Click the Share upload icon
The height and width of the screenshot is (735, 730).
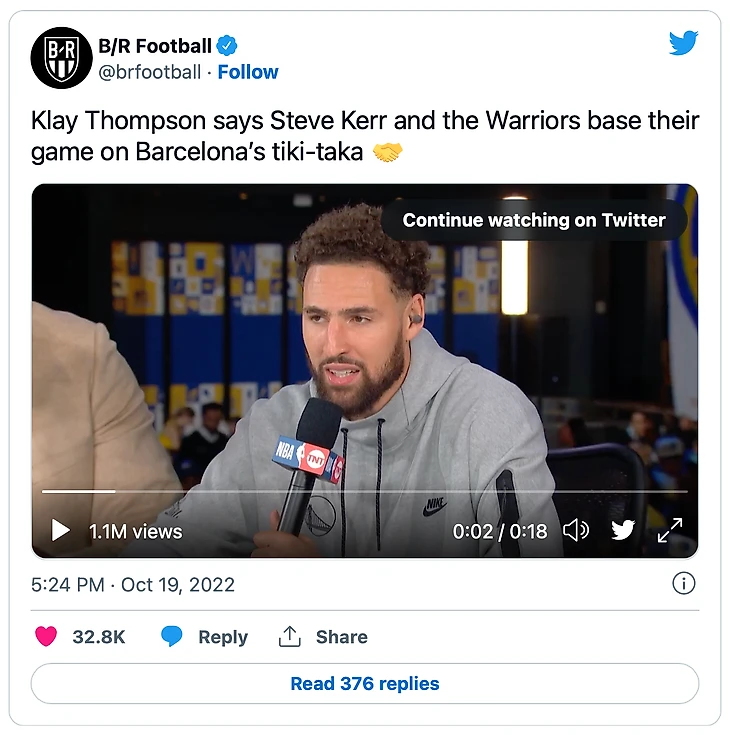[290, 637]
